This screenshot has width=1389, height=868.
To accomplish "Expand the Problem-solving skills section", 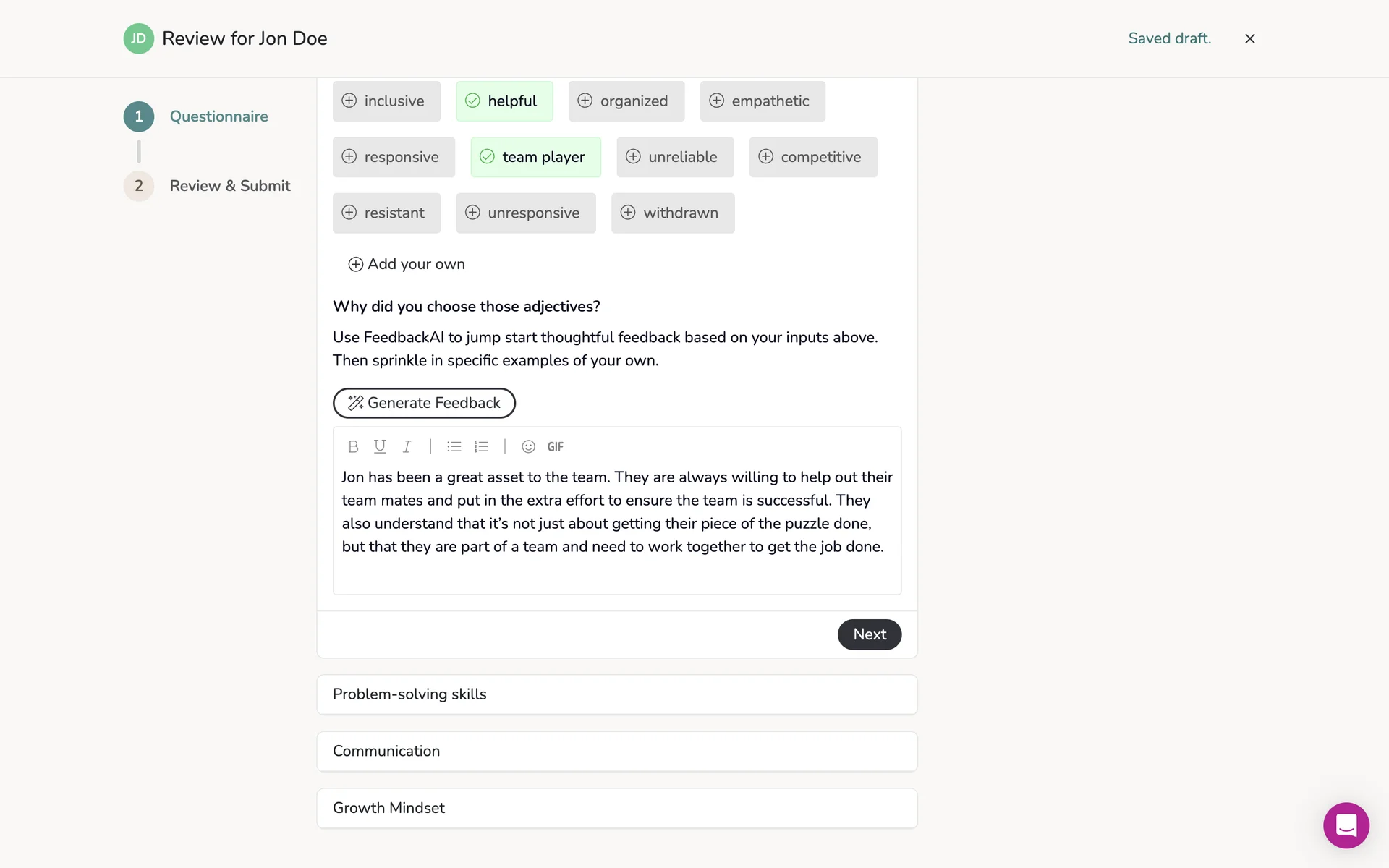I will click(616, 694).
